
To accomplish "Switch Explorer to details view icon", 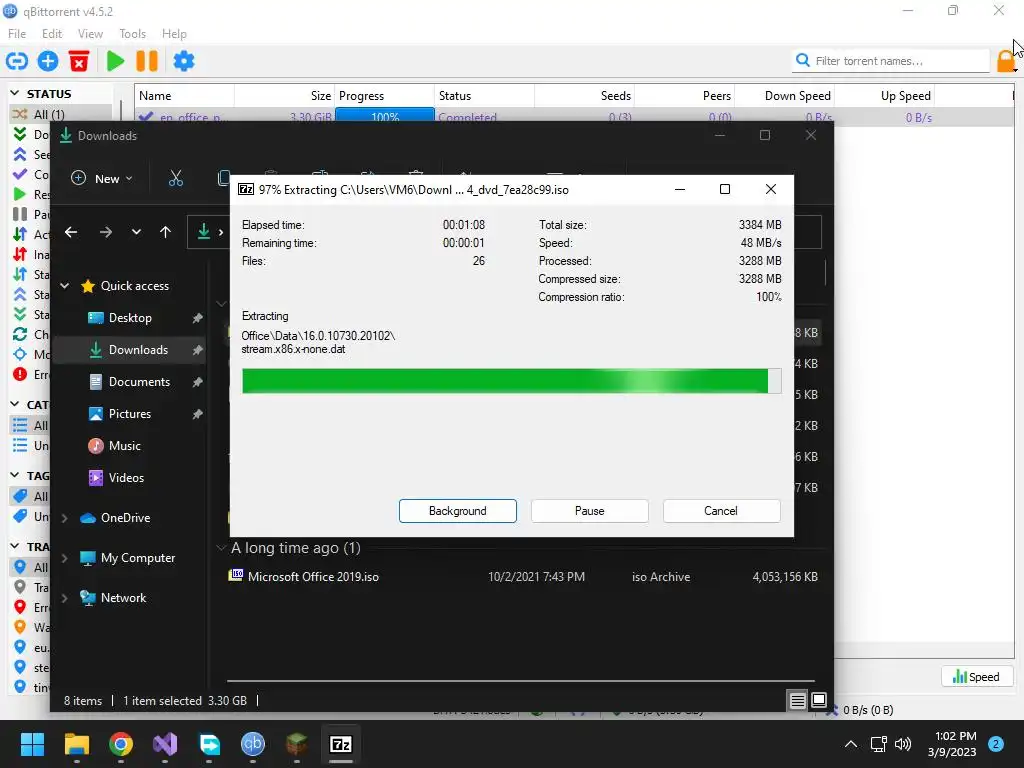I will [797, 701].
